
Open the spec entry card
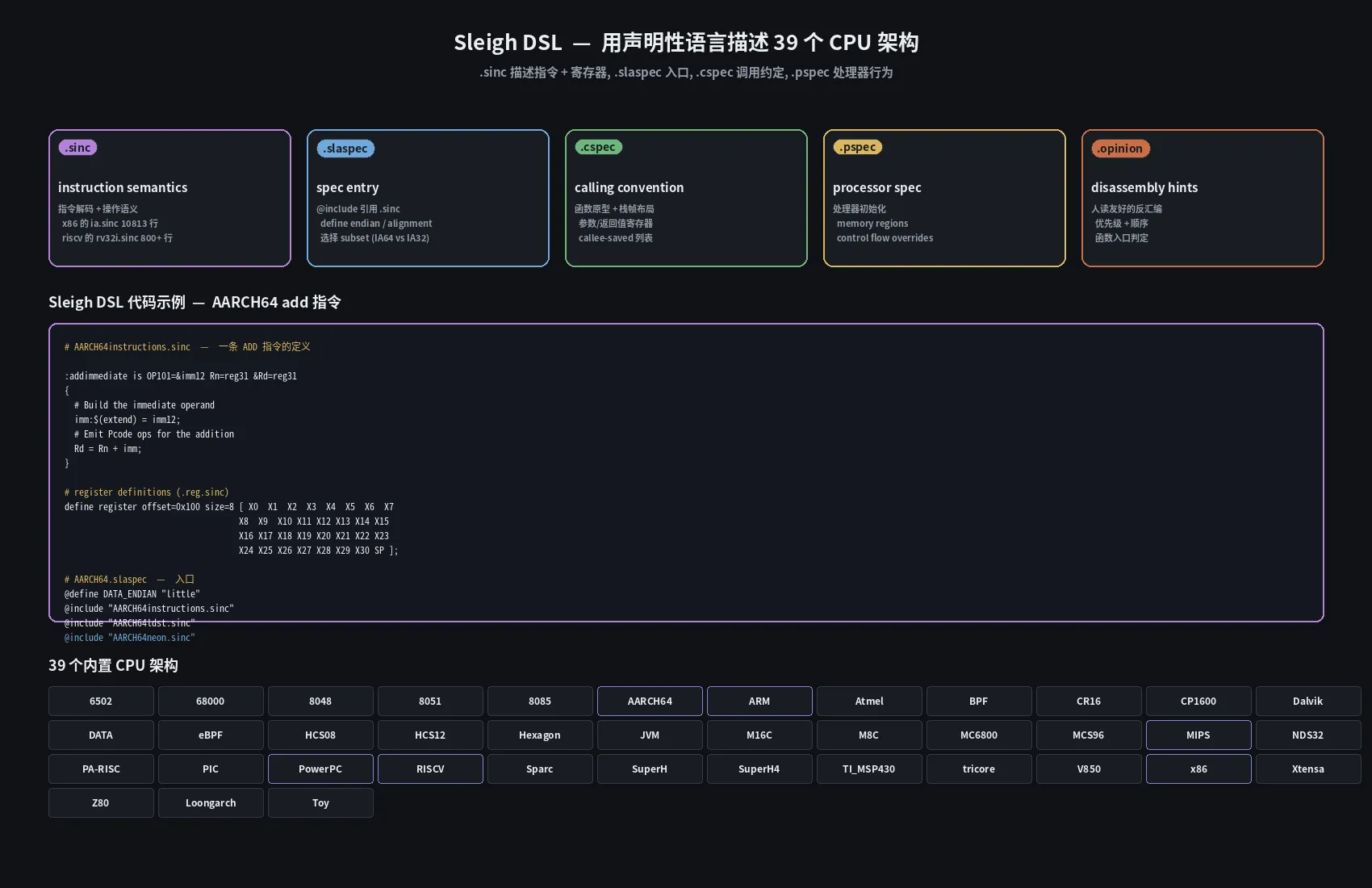[x=428, y=198]
